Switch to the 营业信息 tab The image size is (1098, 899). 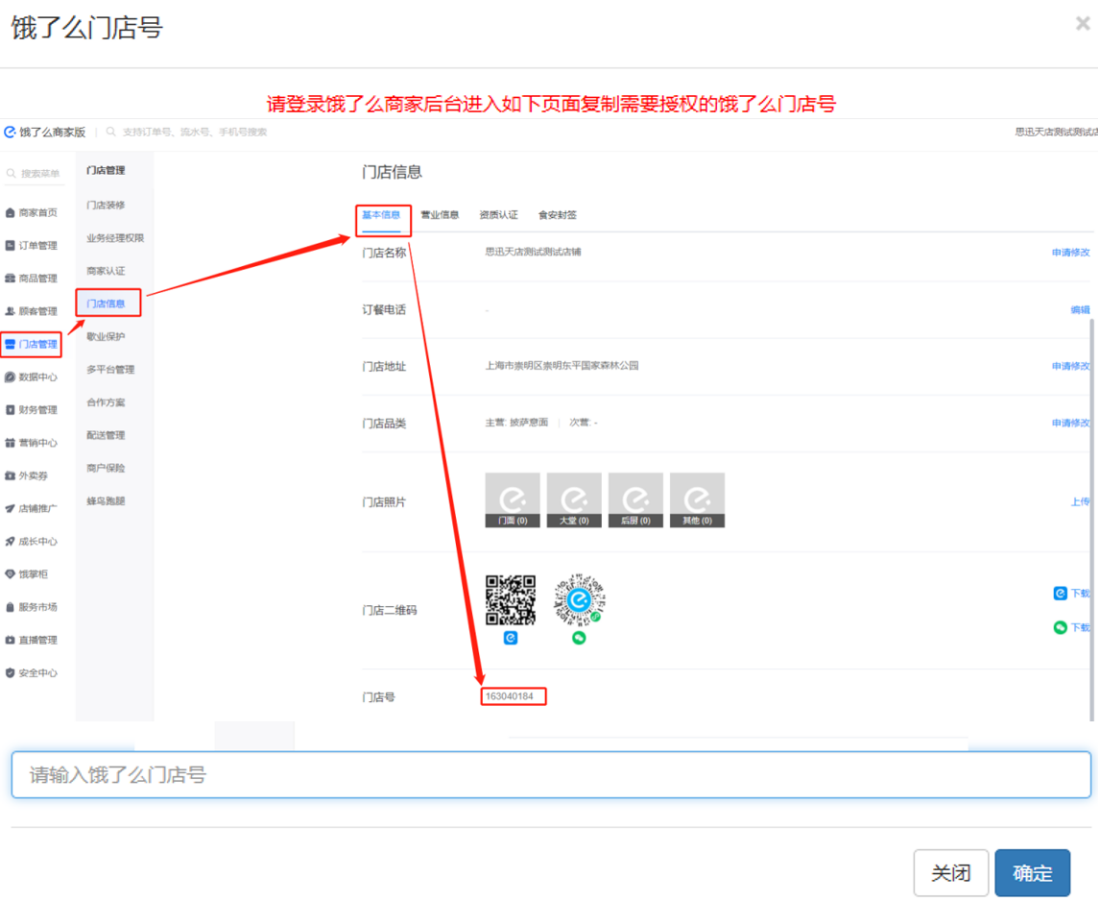[x=439, y=215]
